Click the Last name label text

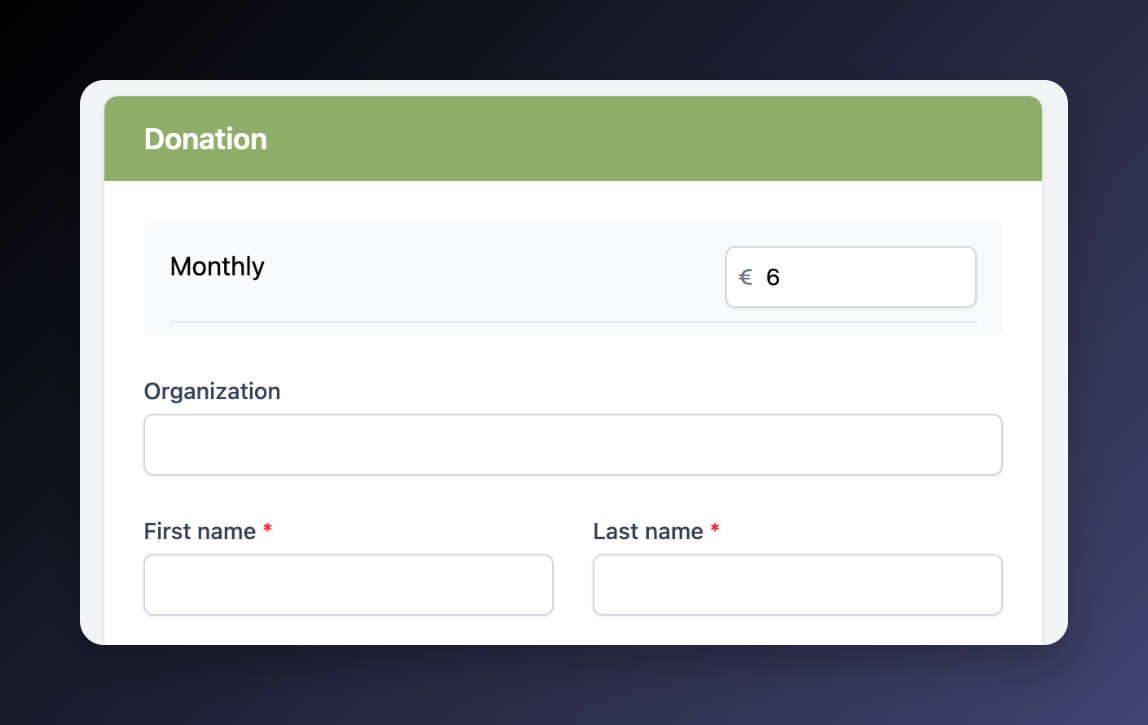(x=648, y=531)
